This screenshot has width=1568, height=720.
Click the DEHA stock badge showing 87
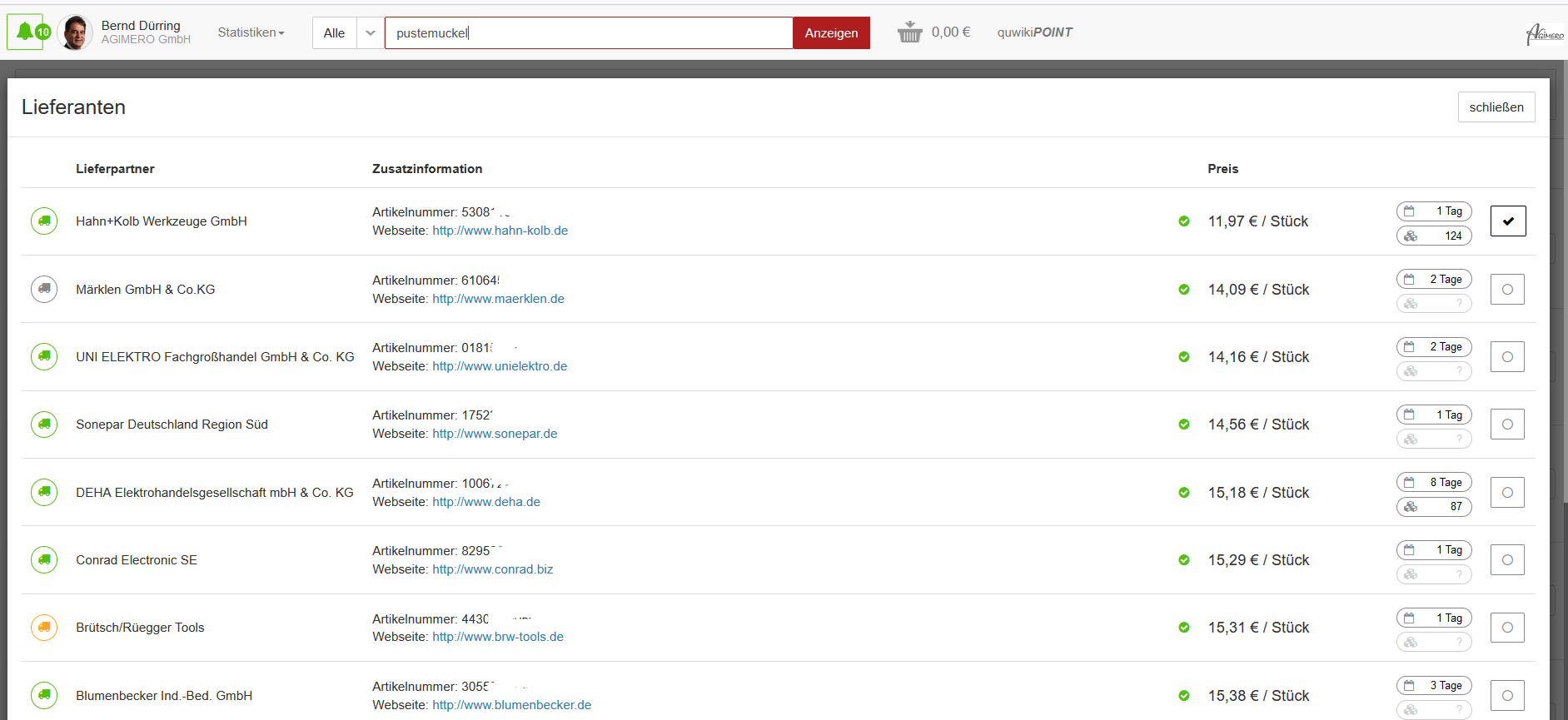[x=1434, y=506]
